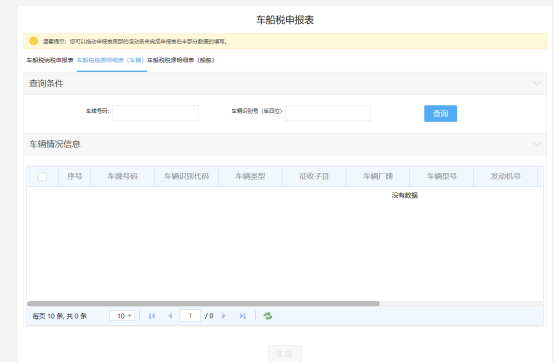Focus the 车牌号码 input field
The height and width of the screenshot is (363, 554).
(155, 113)
